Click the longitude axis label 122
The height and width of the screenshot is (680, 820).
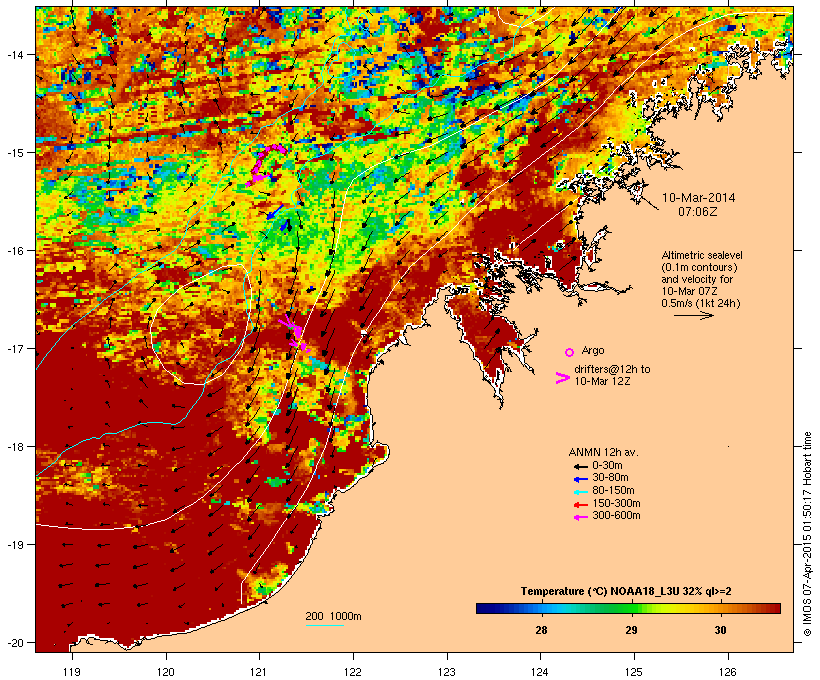click(353, 672)
